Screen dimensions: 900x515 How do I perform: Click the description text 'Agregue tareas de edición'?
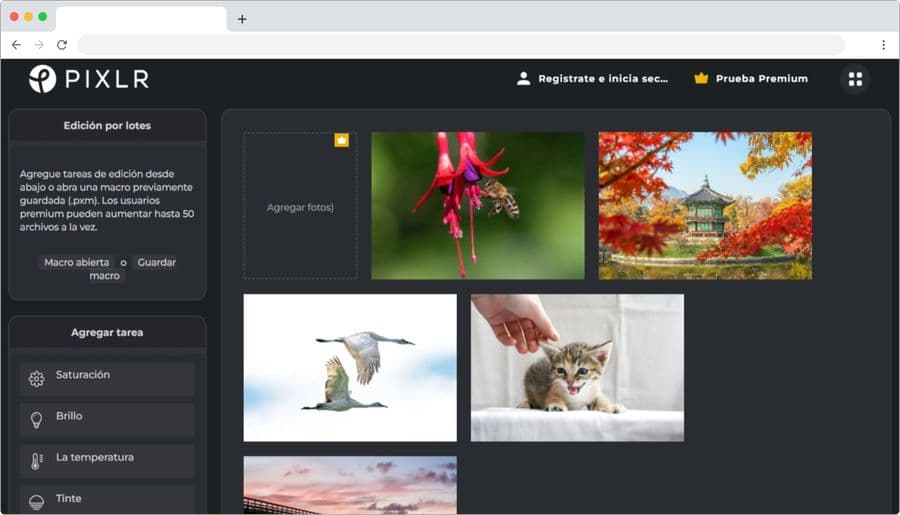click(107, 200)
